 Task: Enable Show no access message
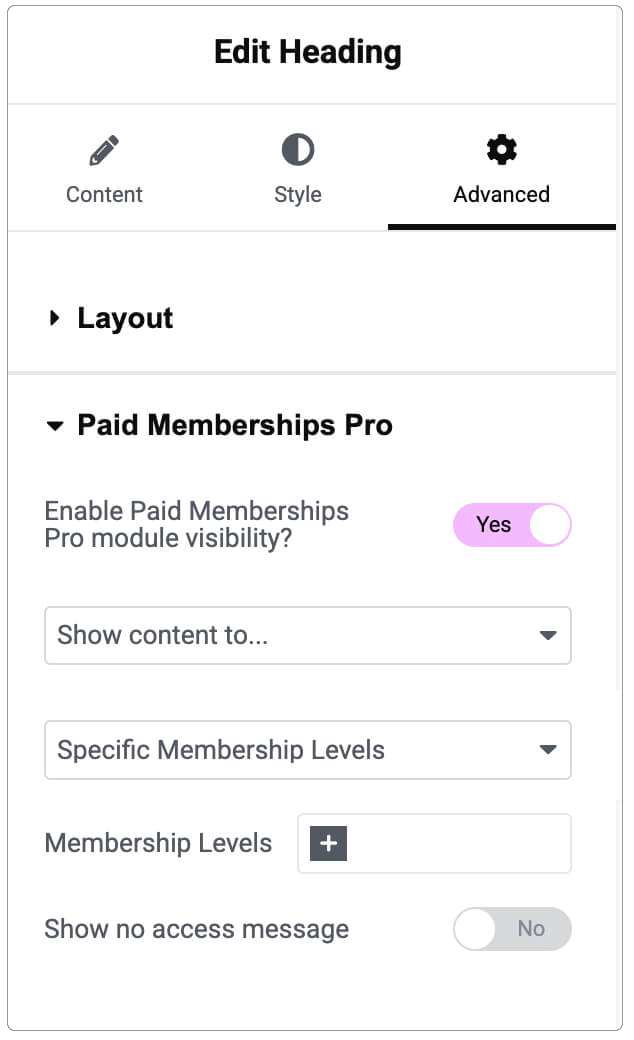512,929
